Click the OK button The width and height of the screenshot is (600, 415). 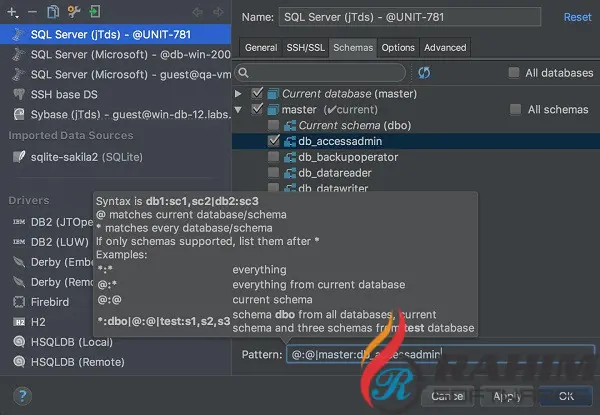566,396
